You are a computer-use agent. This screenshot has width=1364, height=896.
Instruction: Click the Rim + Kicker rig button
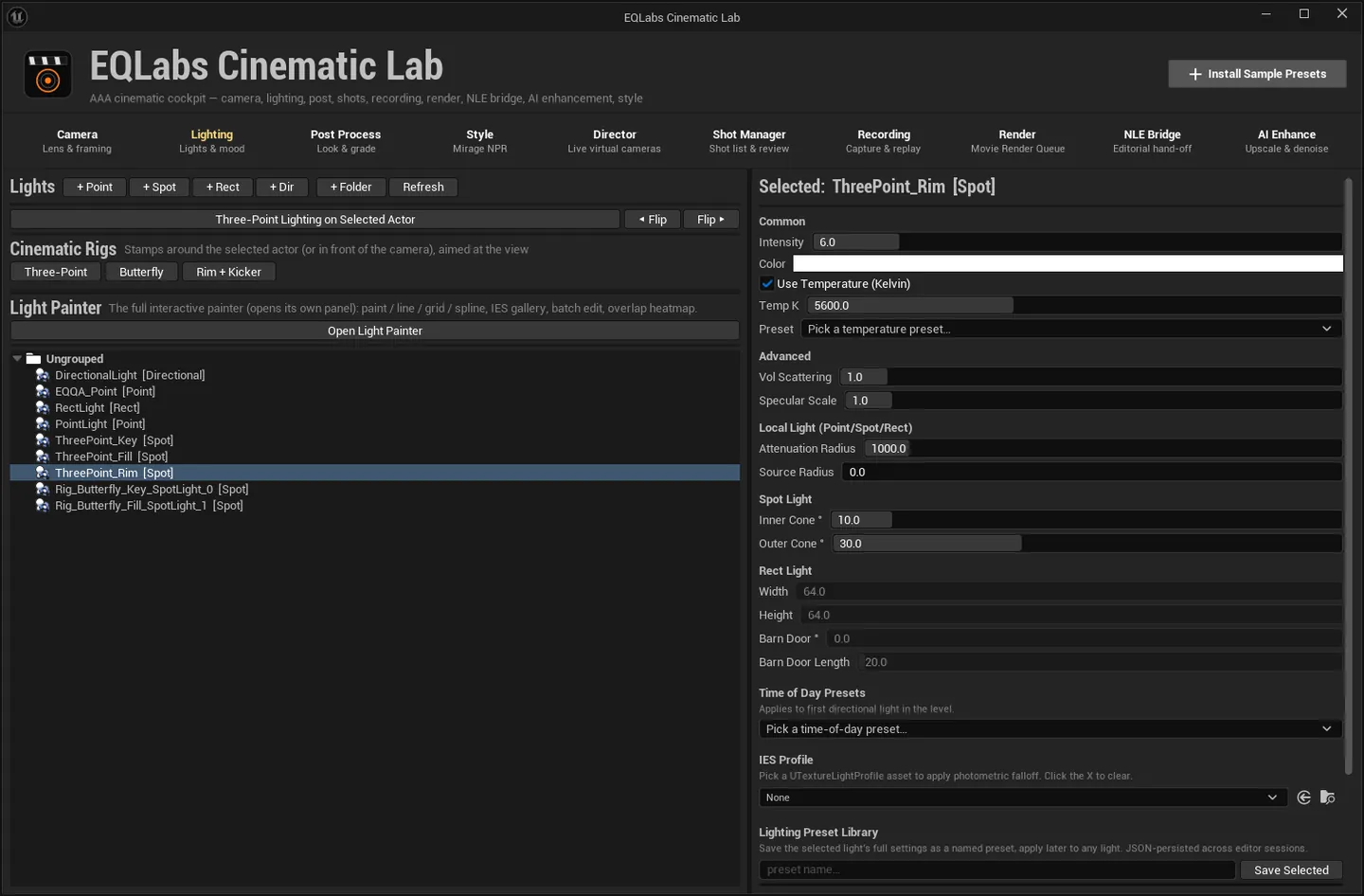(x=228, y=272)
